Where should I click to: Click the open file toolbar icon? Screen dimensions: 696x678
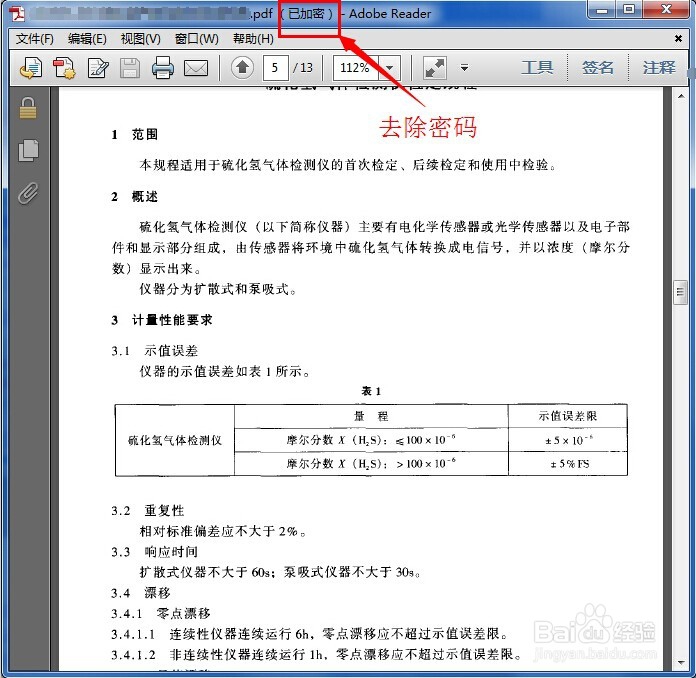pyautogui.click(x=31, y=68)
